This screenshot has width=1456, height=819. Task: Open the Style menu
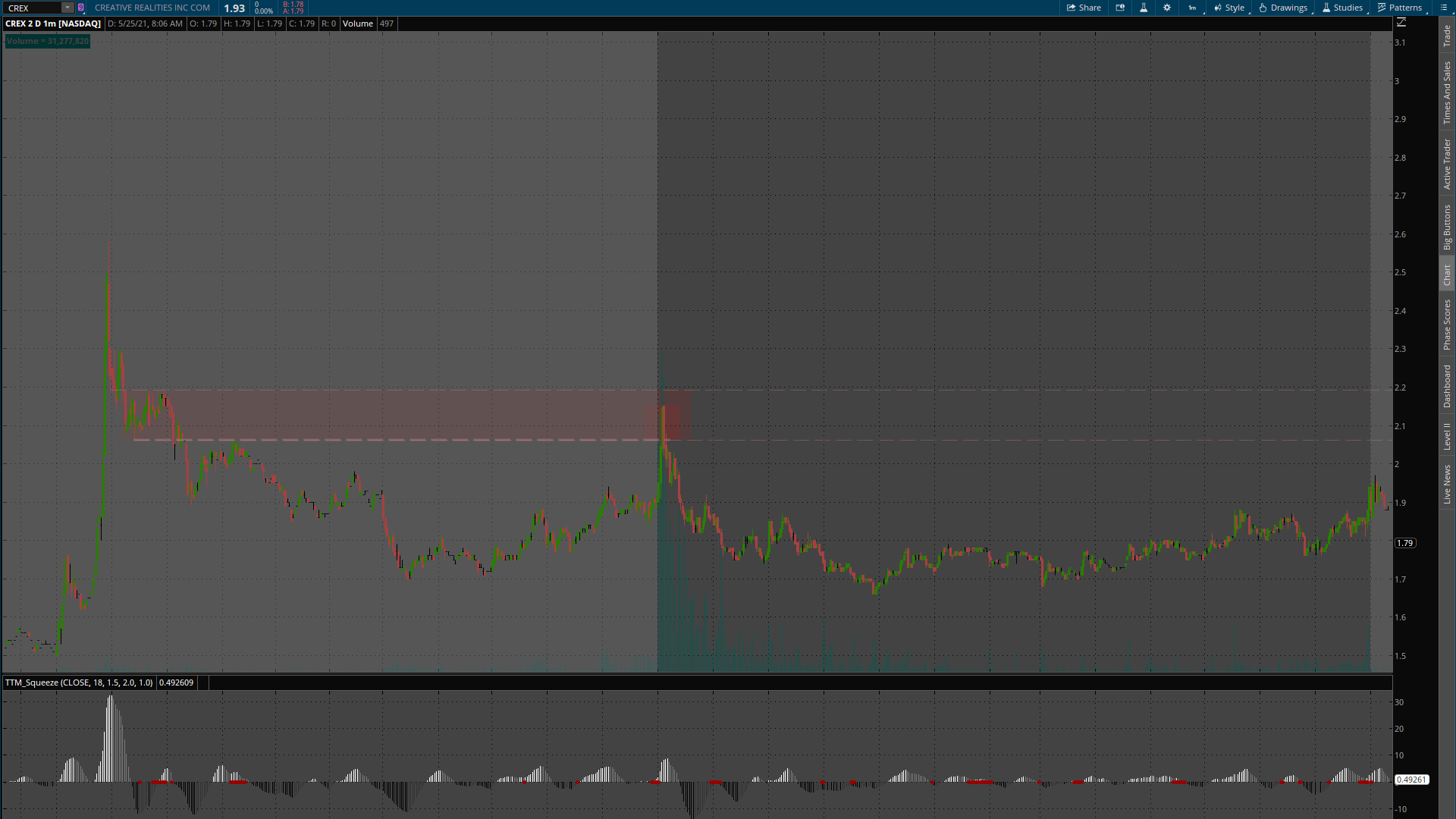[1229, 8]
